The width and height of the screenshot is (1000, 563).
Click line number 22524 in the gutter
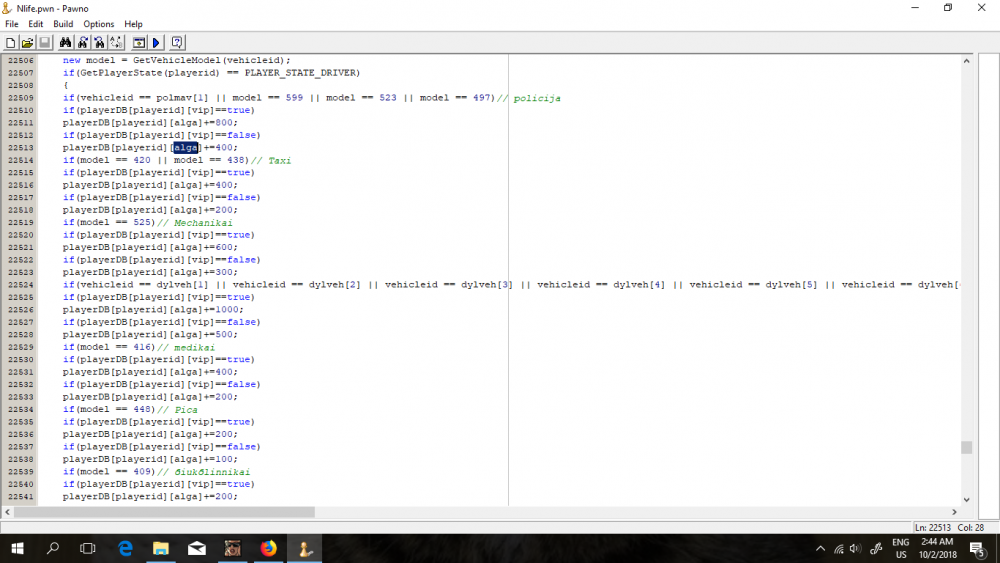click(20, 285)
